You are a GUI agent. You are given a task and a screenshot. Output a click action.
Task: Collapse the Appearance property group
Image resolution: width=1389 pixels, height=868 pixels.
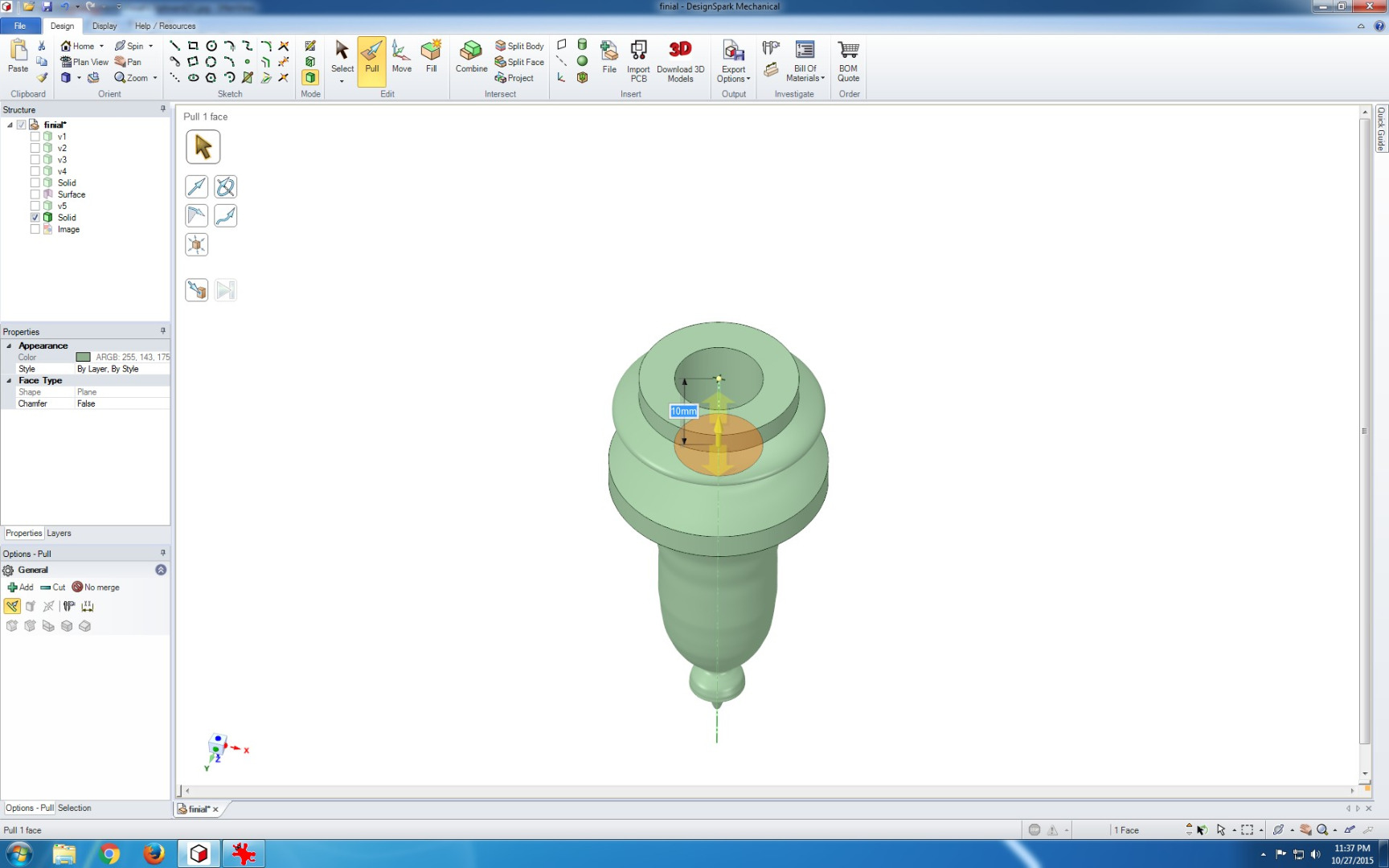point(10,346)
